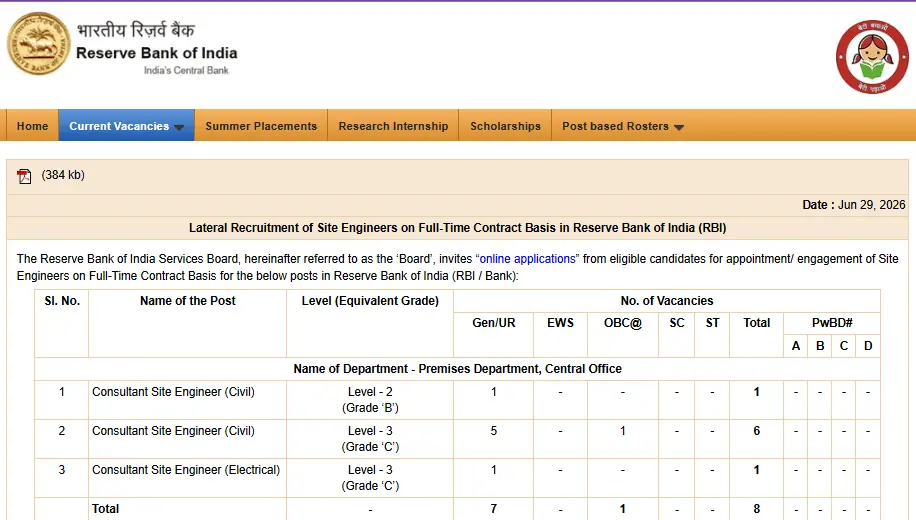The height and width of the screenshot is (520, 916).
Task: Click the PwBD sub-column B header
Action: (x=820, y=346)
